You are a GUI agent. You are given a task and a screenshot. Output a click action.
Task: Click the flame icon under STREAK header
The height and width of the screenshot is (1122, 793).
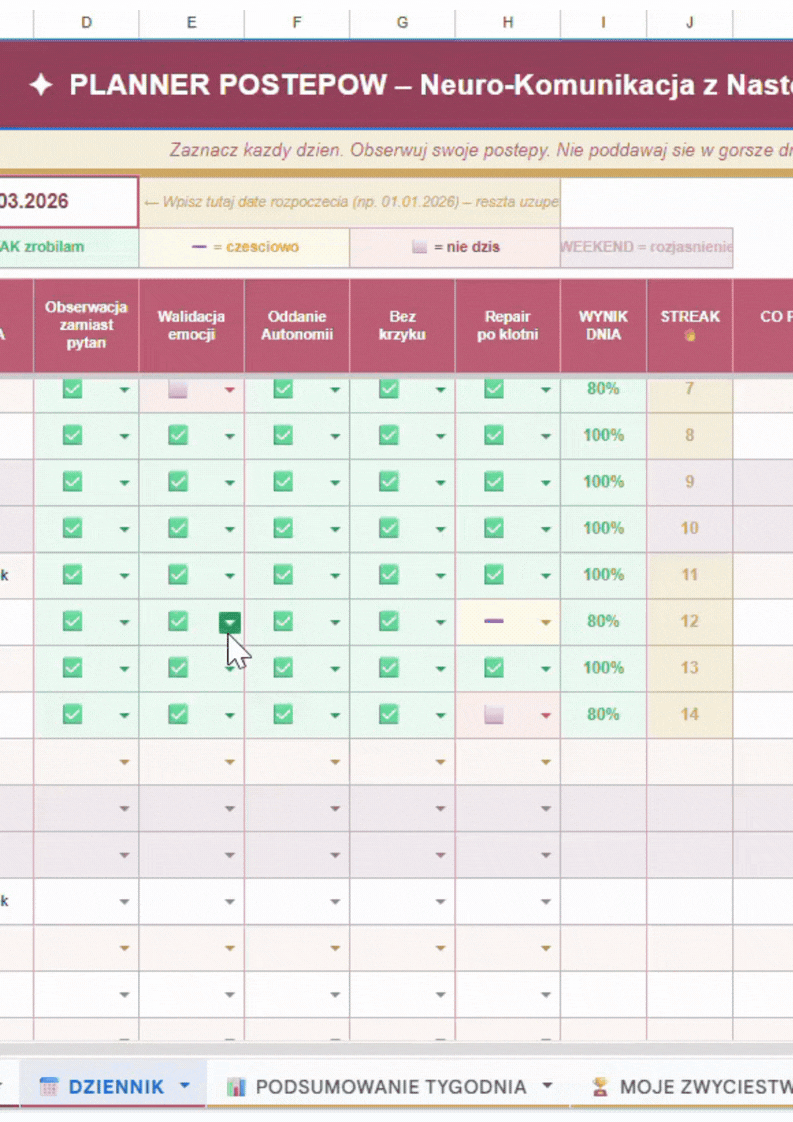[x=689, y=336]
